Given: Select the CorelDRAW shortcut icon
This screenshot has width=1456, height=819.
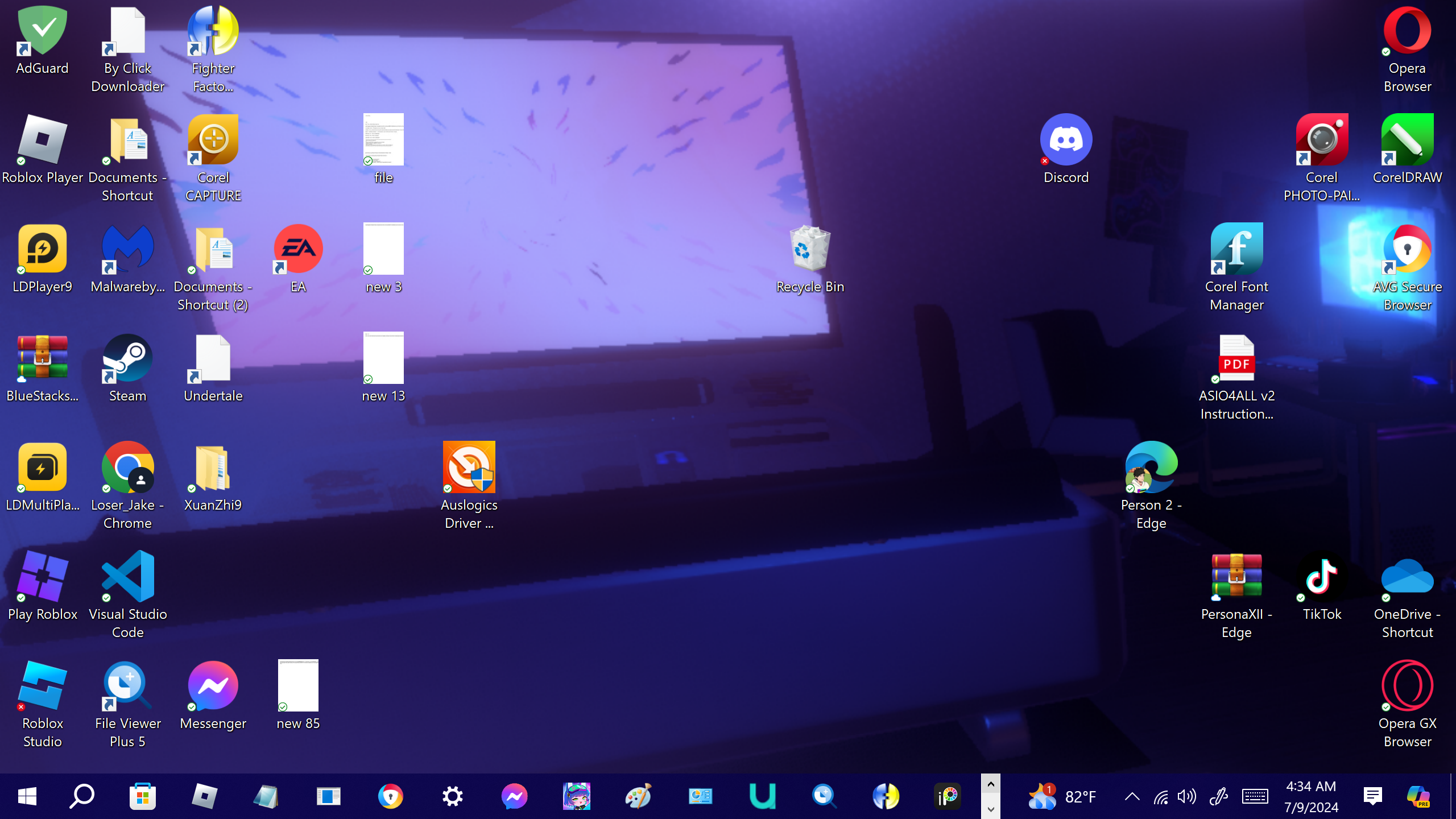Looking at the screenshot, I should [1407, 140].
